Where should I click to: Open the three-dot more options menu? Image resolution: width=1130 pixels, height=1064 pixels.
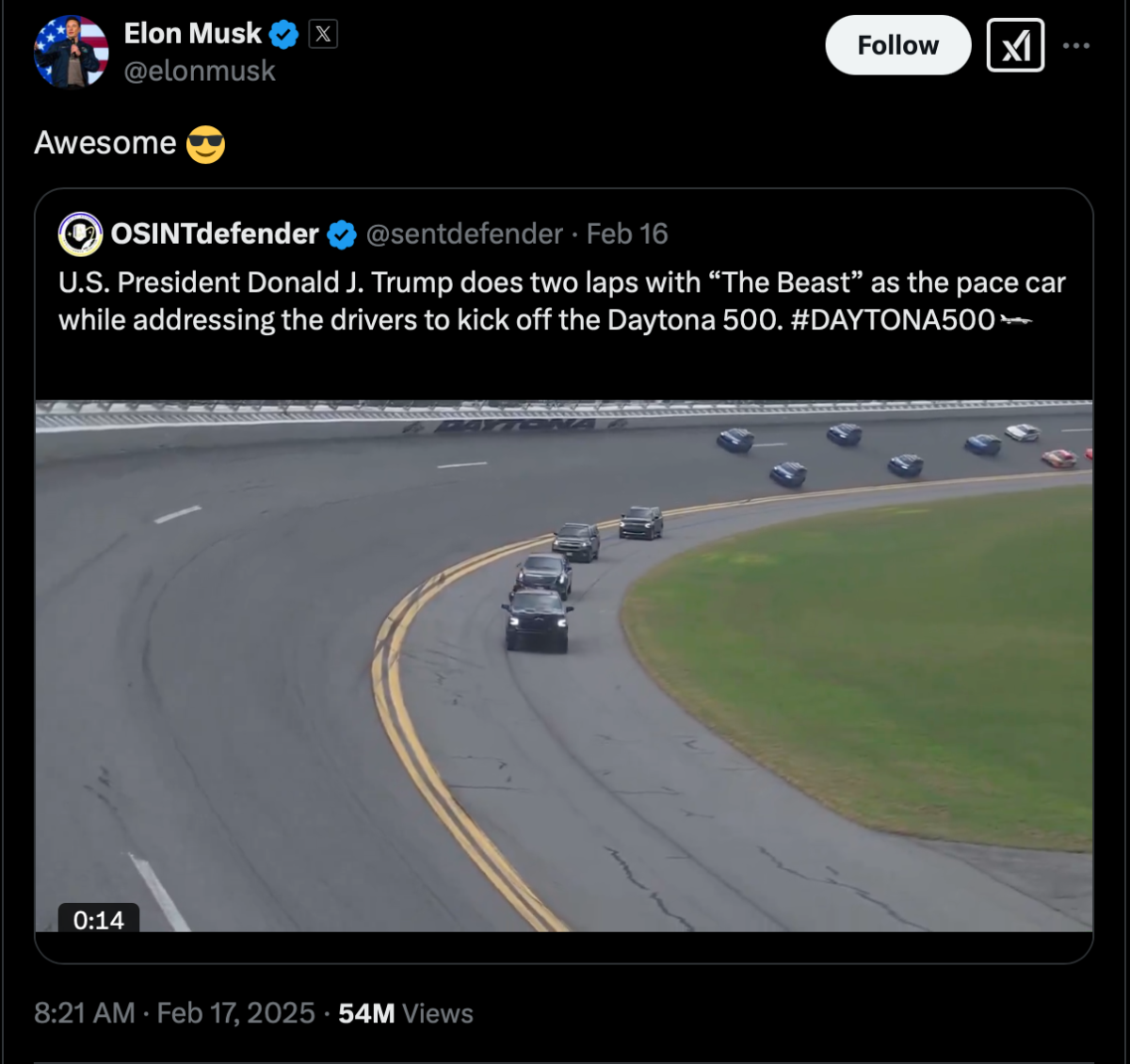click(1076, 45)
